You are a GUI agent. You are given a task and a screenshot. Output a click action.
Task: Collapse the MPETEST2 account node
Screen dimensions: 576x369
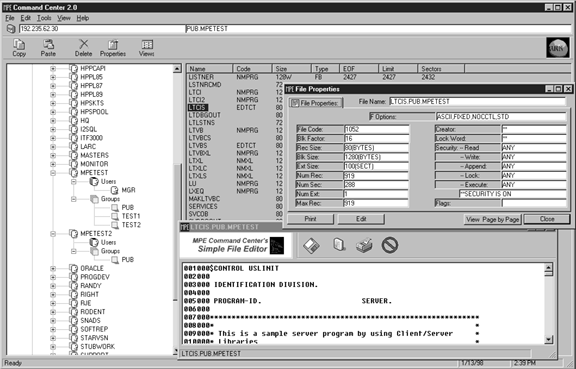point(53,234)
